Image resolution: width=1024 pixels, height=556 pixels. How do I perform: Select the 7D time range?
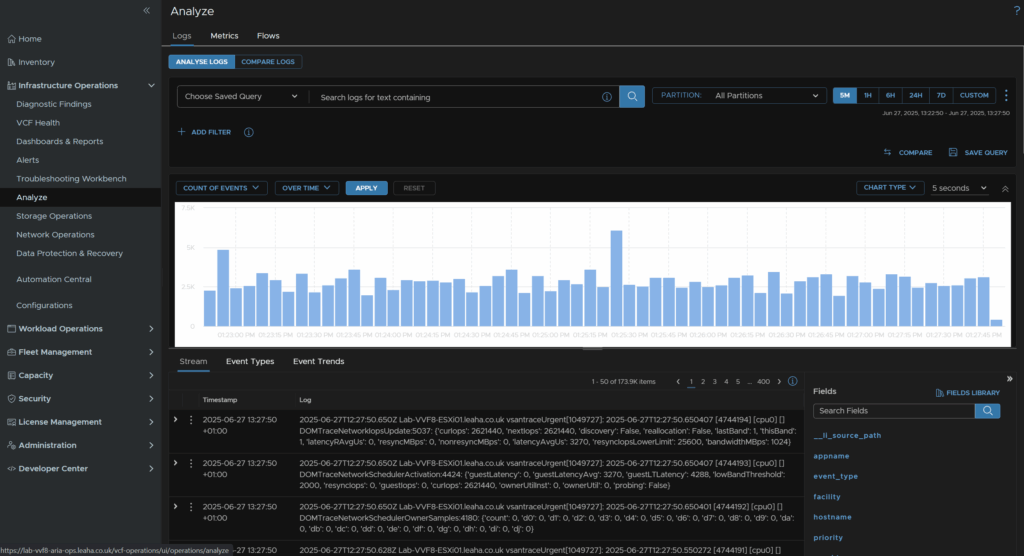pyautogui.click(x=941, y=95)
